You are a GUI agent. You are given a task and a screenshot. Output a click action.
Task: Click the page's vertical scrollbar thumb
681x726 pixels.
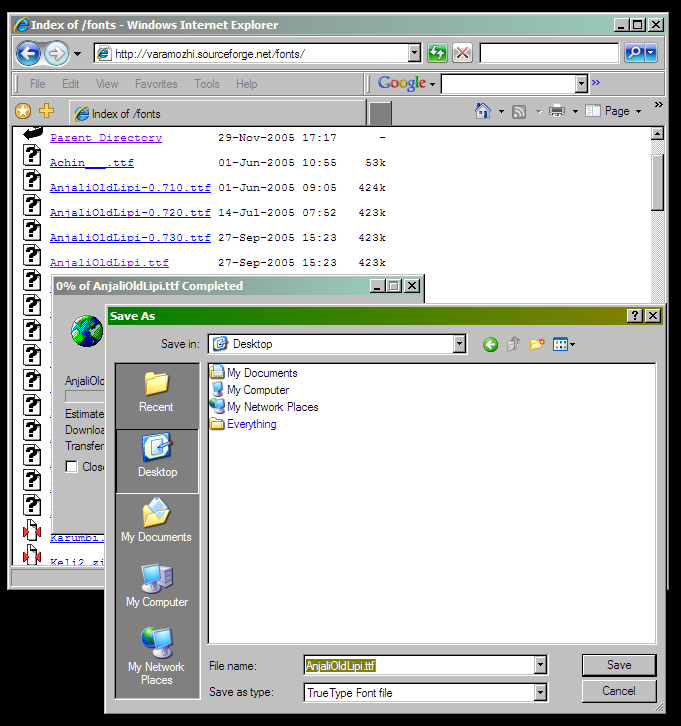[x=657, y=180]
